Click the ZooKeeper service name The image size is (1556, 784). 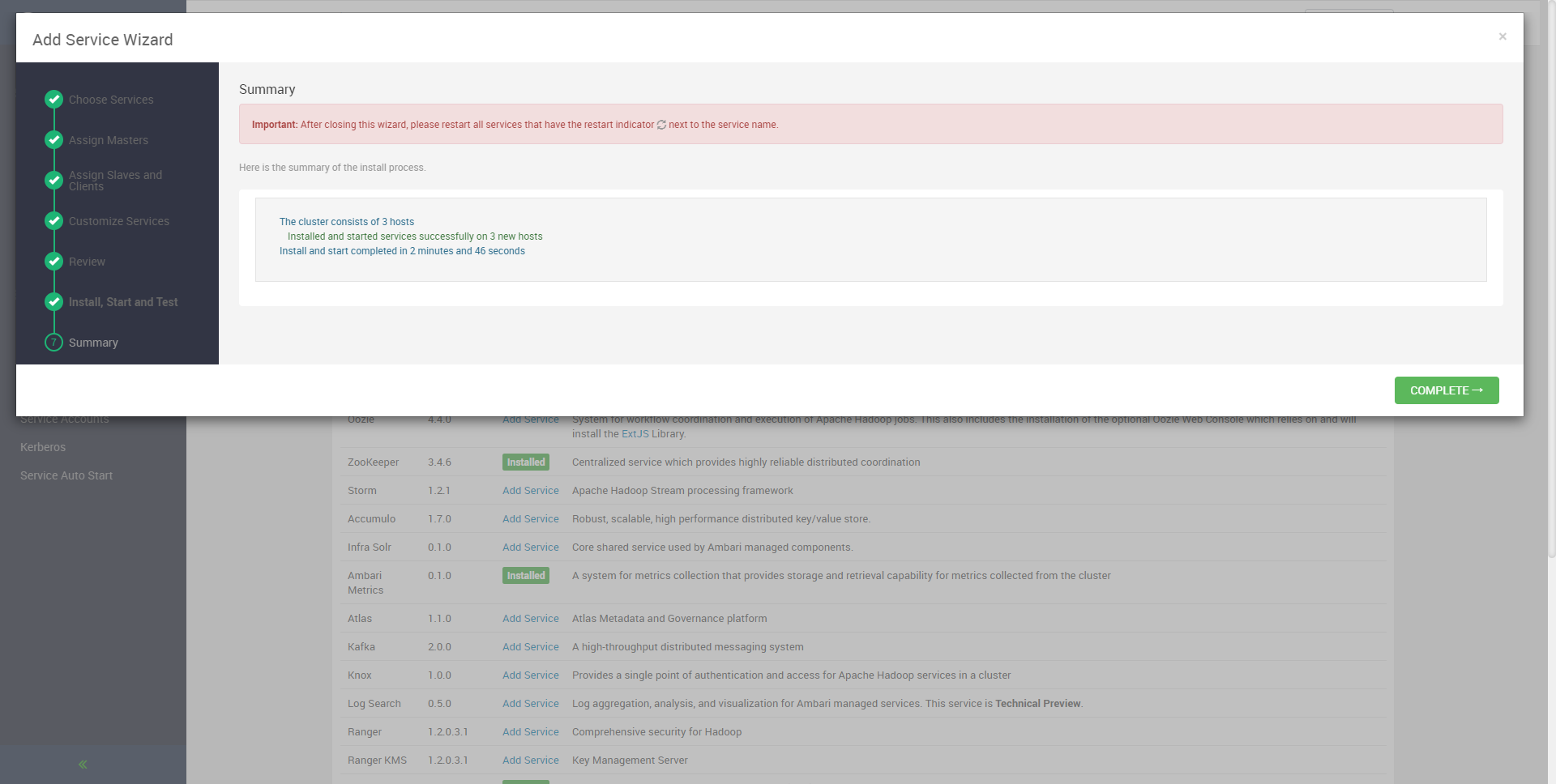(373, 462)
